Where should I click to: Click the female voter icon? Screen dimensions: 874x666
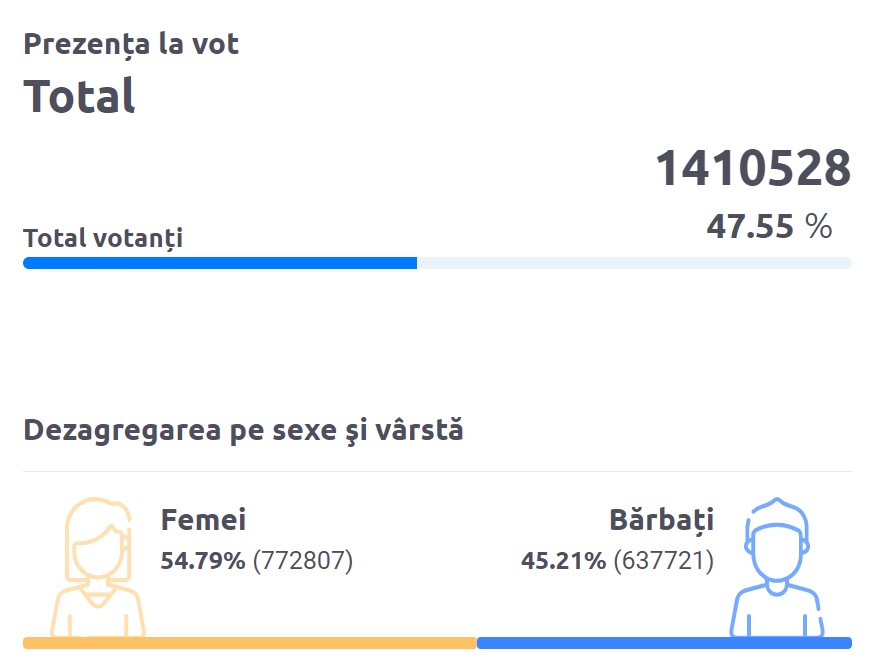click(98, 567)
